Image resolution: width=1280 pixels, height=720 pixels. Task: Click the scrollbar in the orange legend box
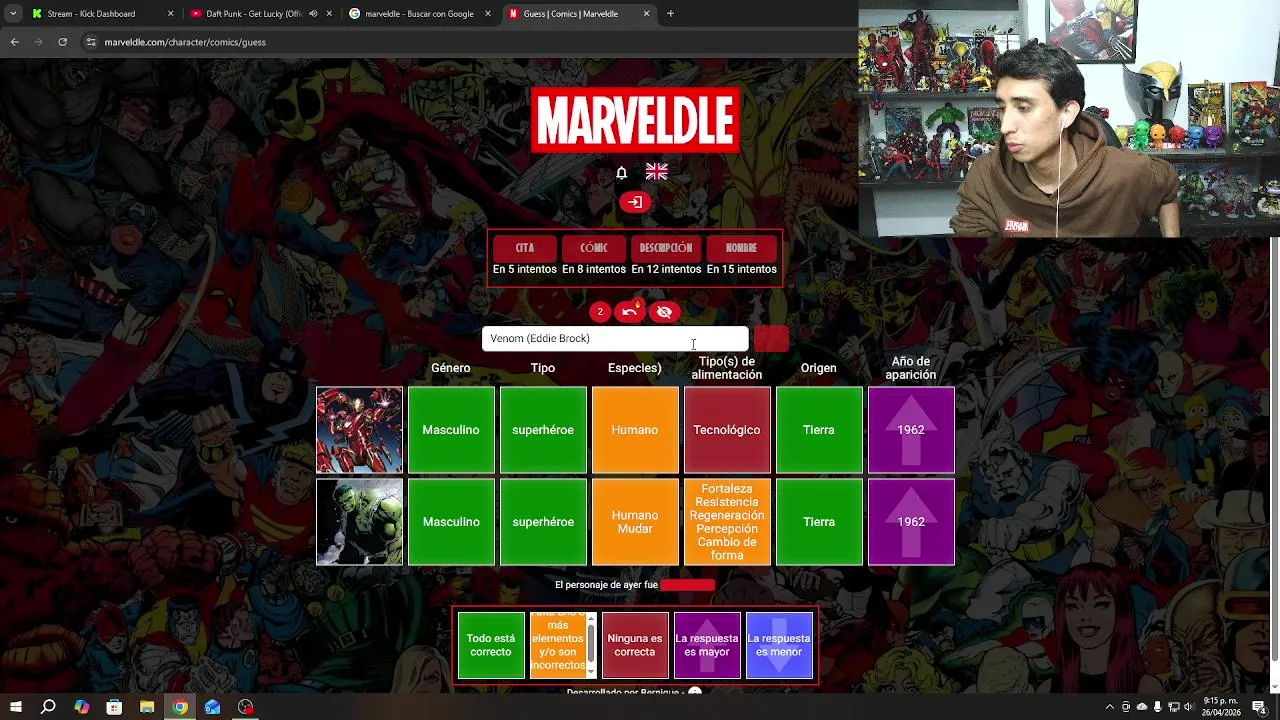591,645
